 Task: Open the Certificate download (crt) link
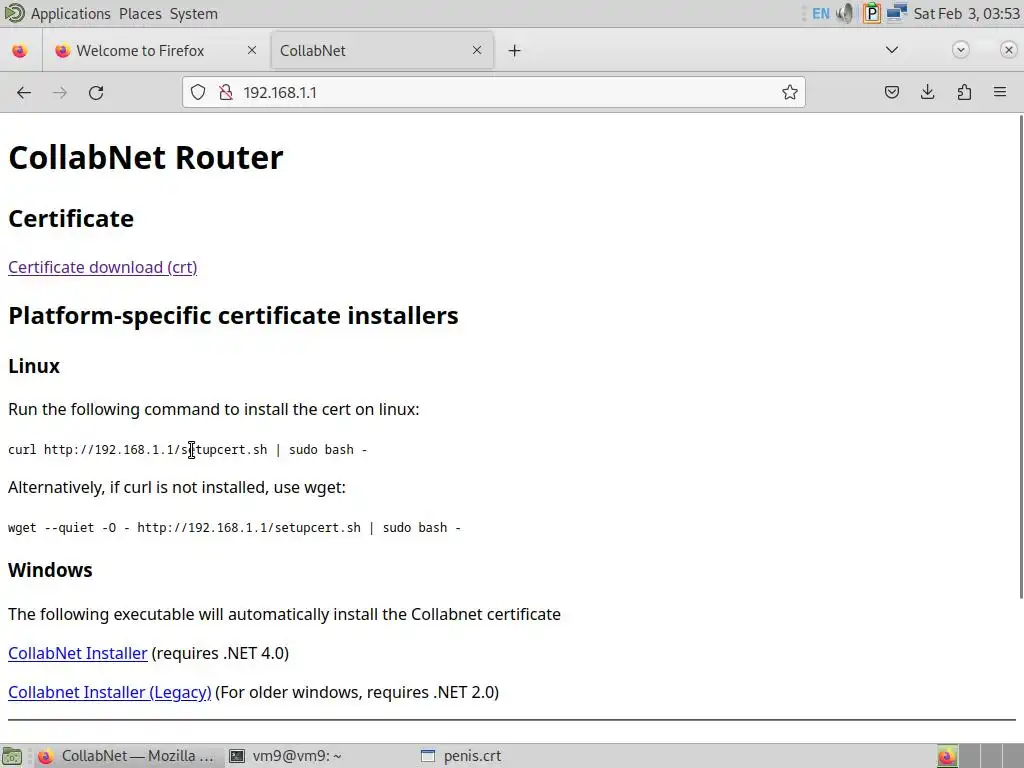tap(103, 267)
